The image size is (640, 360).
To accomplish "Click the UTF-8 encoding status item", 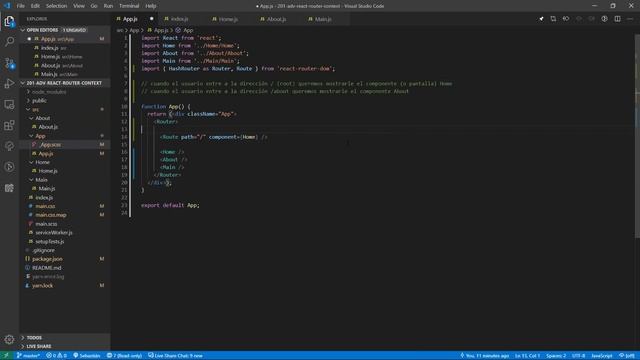I will pyautogui.click(x=578, y=356).
